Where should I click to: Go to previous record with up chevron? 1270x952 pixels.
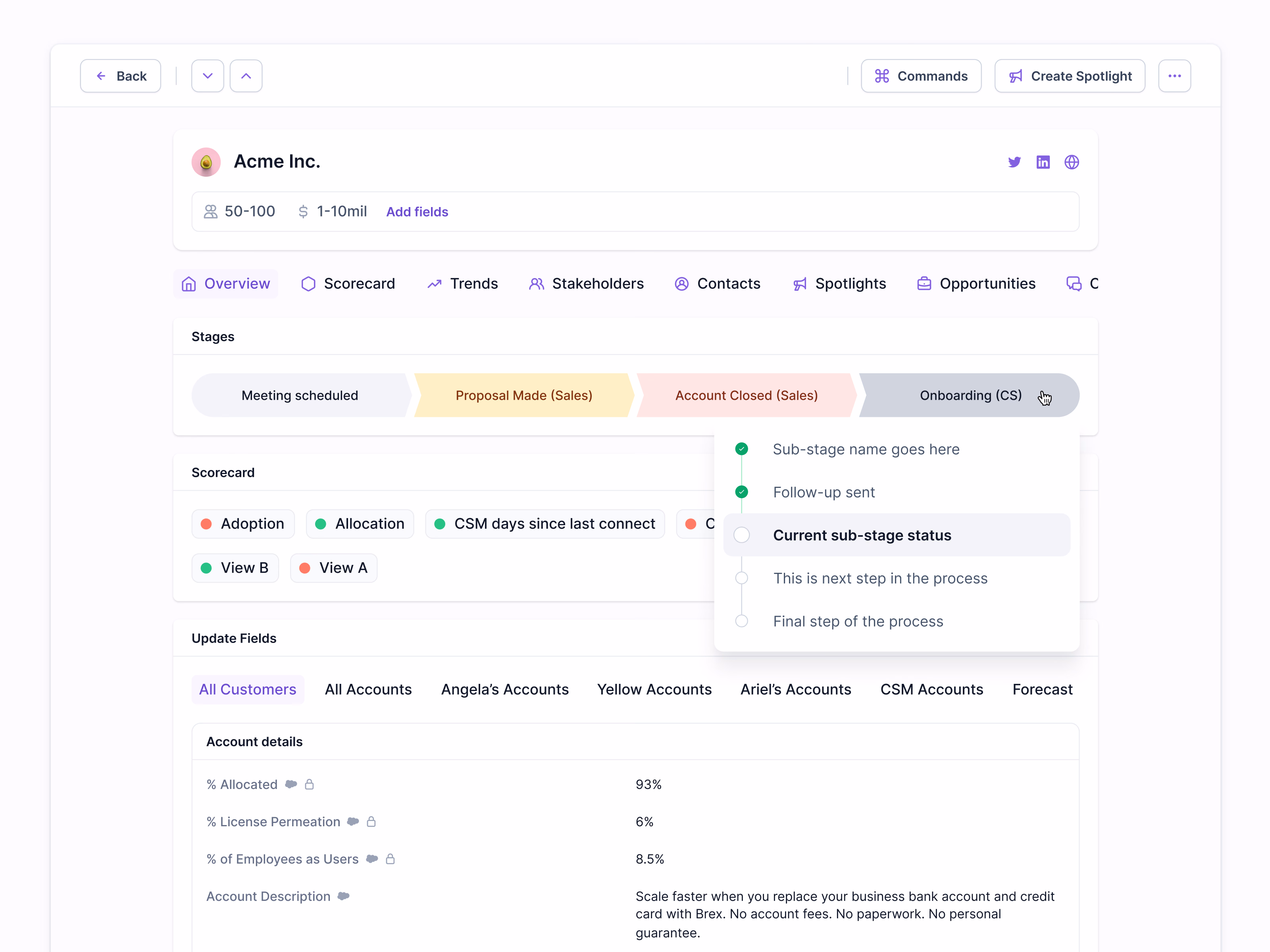[x=246, y=76]
